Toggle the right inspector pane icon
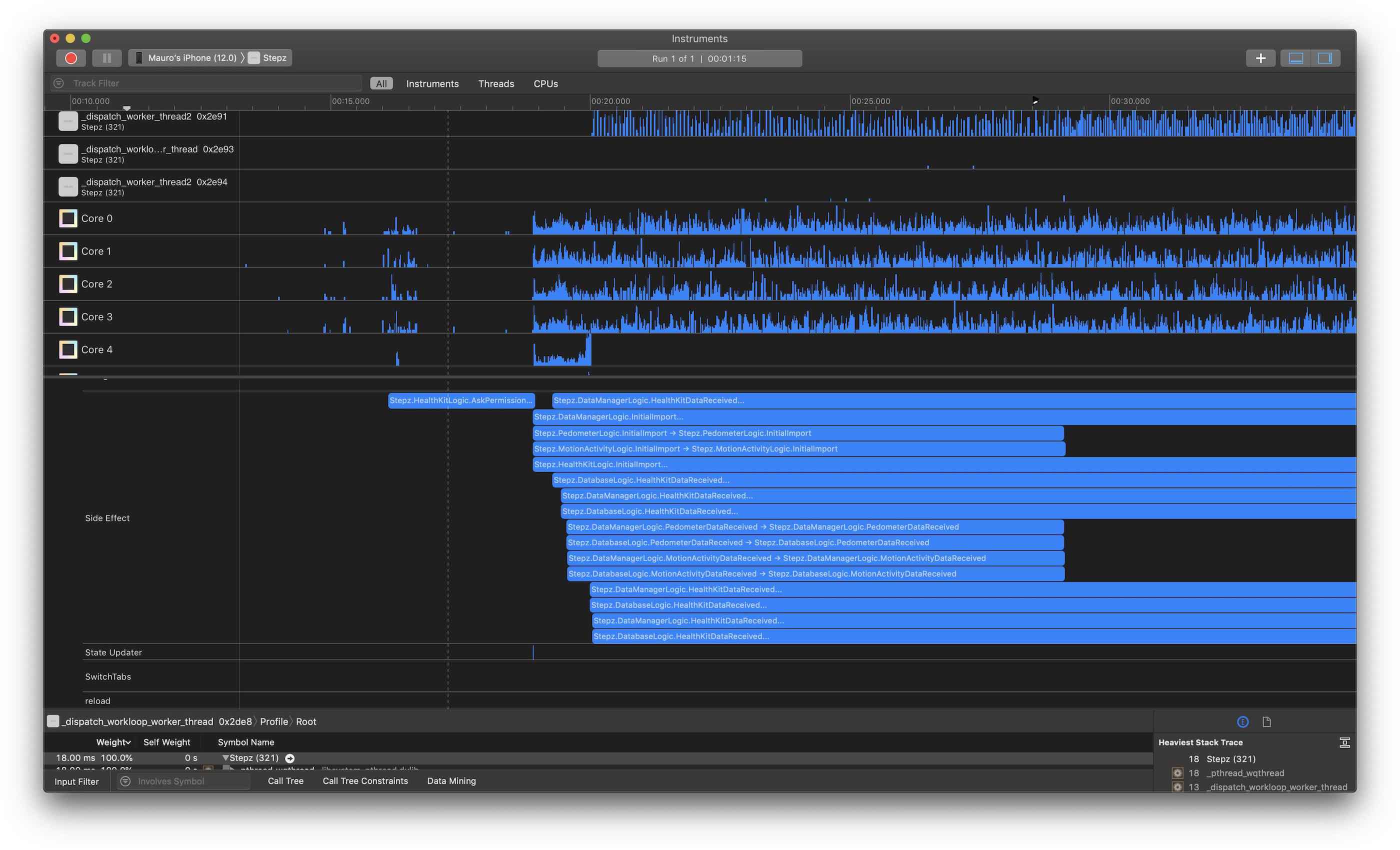Image resolution: width=1400 pixels, height=850 pixels. (x=1324, y=58)
